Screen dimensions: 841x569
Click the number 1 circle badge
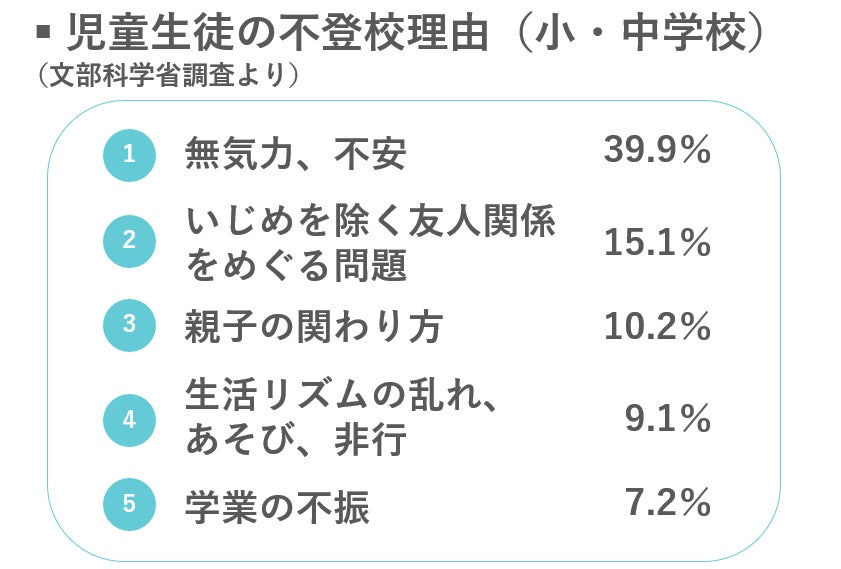tap(129, 154)
